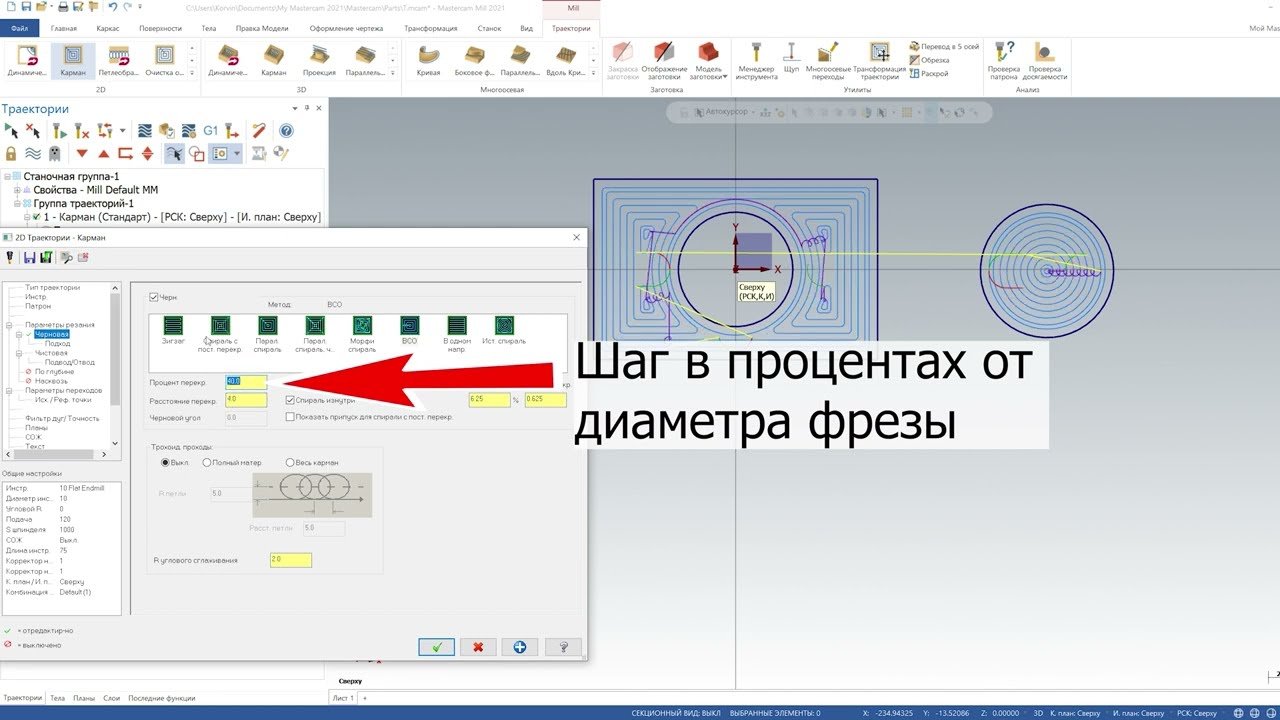
Task: Choose the Боковое ф... multiaxis toolpath
Action: tap(474, 60)
